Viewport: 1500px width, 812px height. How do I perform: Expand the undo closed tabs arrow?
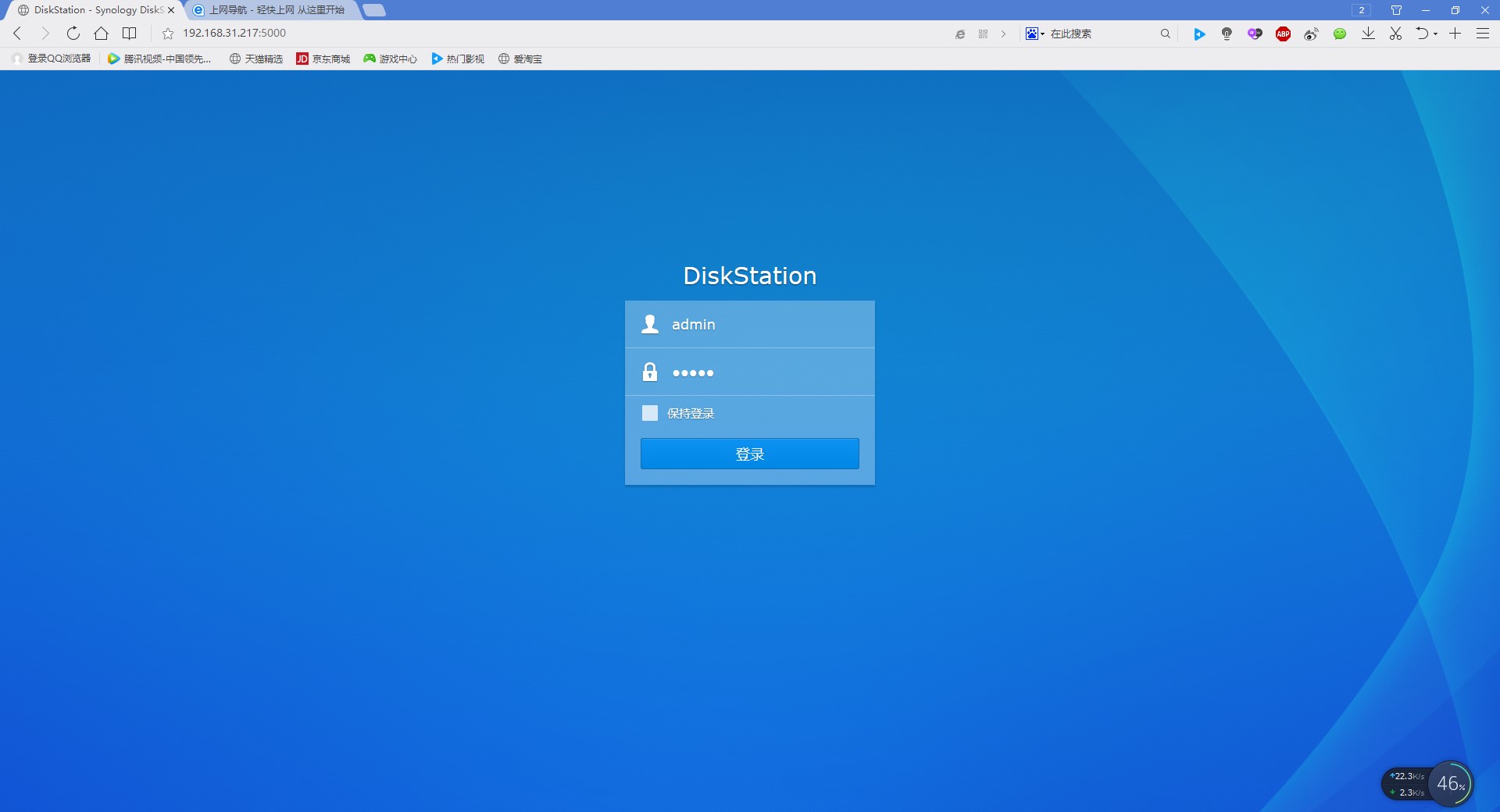tap(1436, 34)
